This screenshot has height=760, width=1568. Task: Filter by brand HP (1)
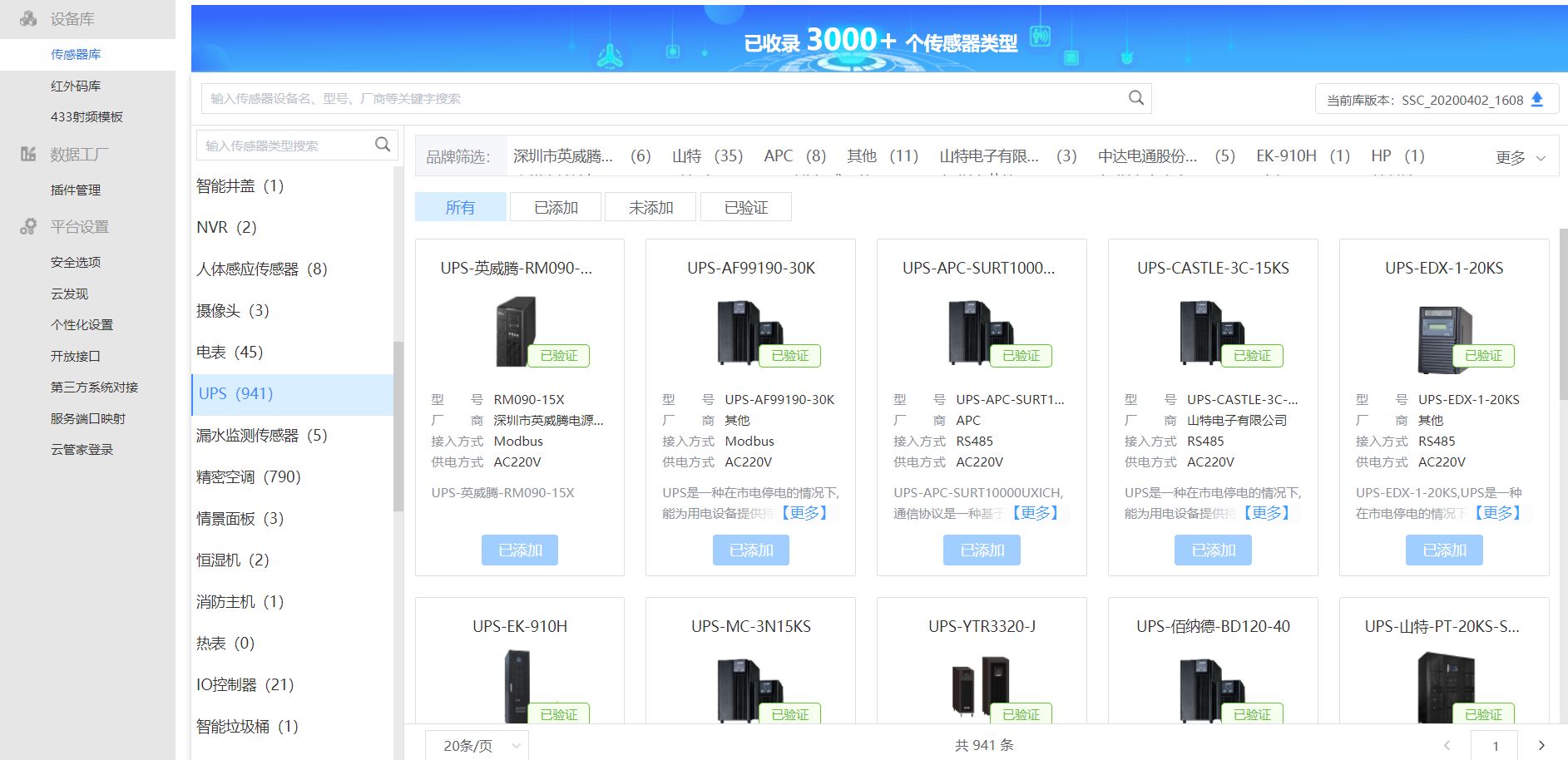point(1397,155)
